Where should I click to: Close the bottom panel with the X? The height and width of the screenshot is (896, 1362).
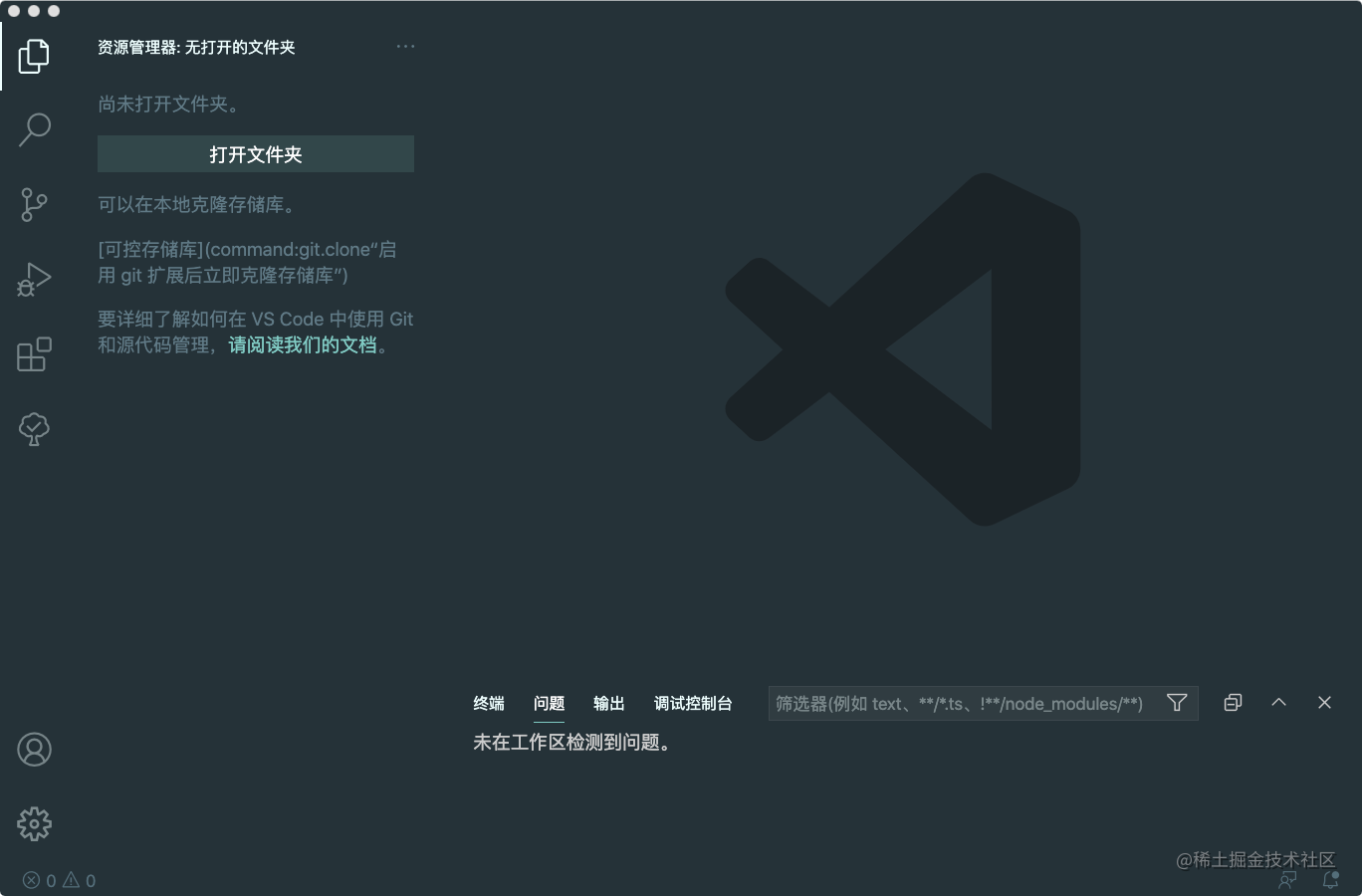pyautogui.click(x=1324, y=703)
